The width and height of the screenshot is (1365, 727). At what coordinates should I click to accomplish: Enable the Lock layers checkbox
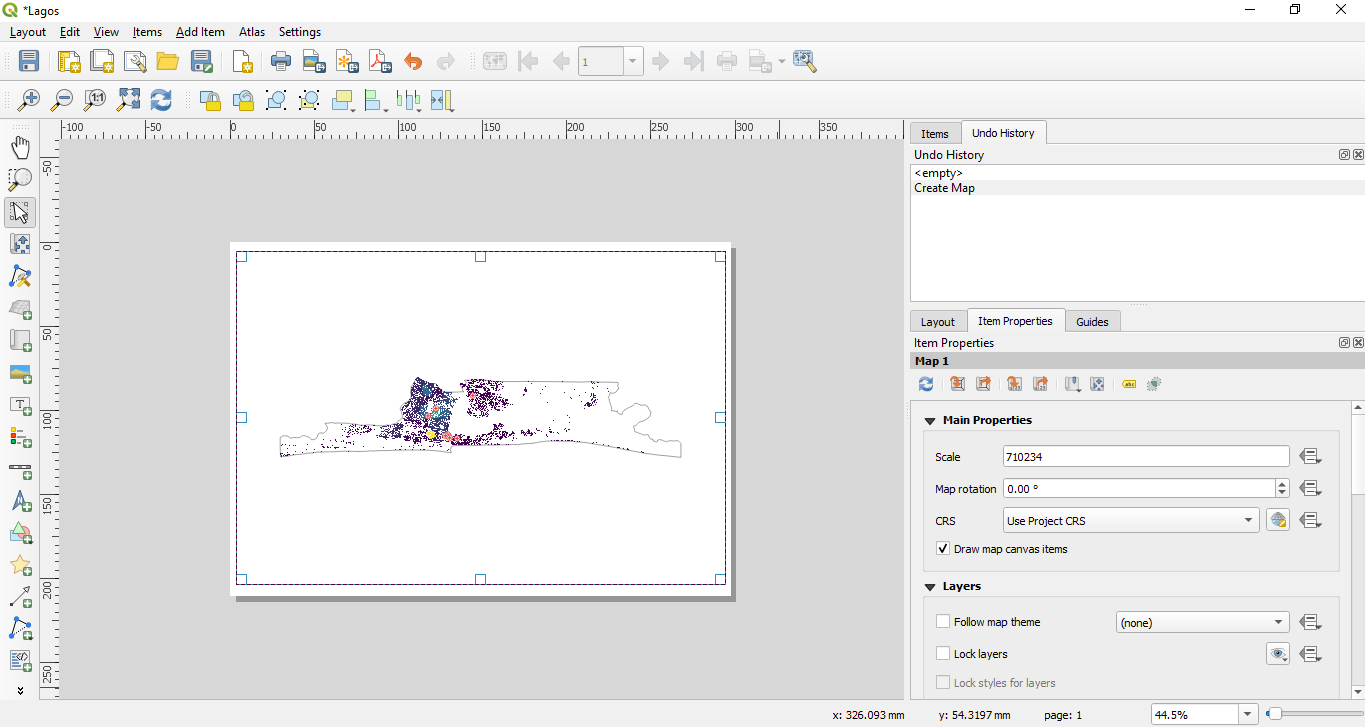(x=943, y=654)
